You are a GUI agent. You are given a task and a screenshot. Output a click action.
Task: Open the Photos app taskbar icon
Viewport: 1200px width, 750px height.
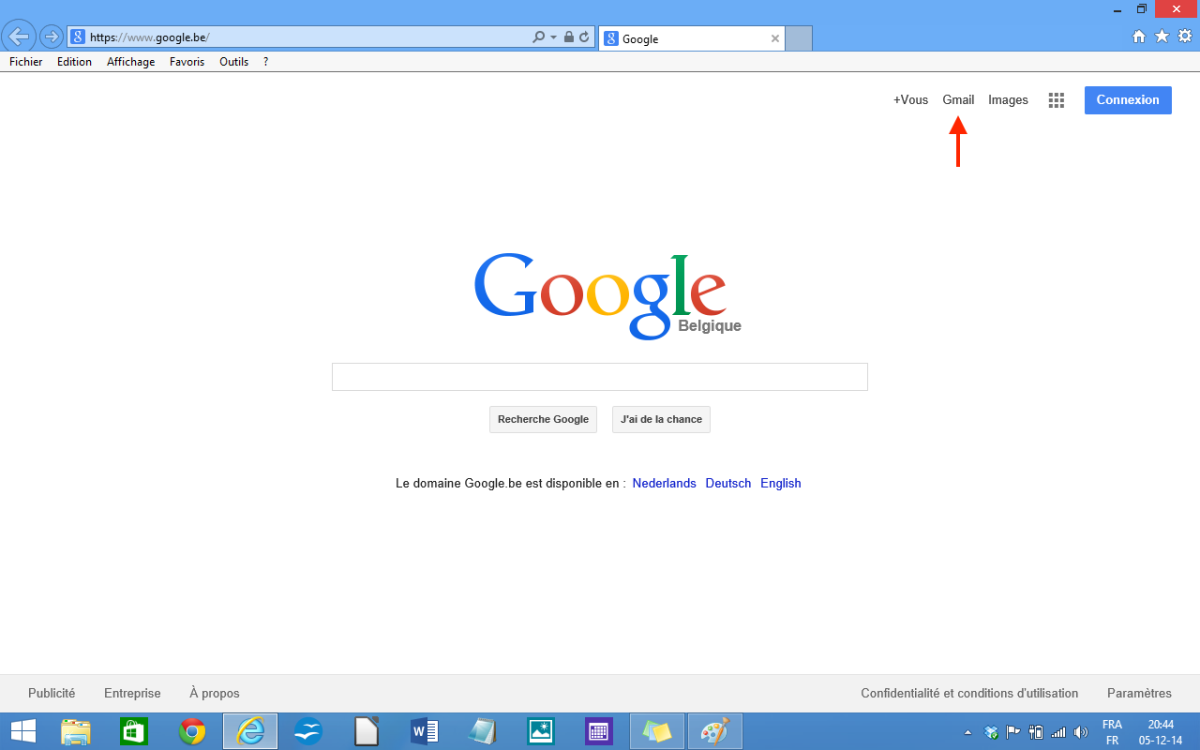click(540, 732)
